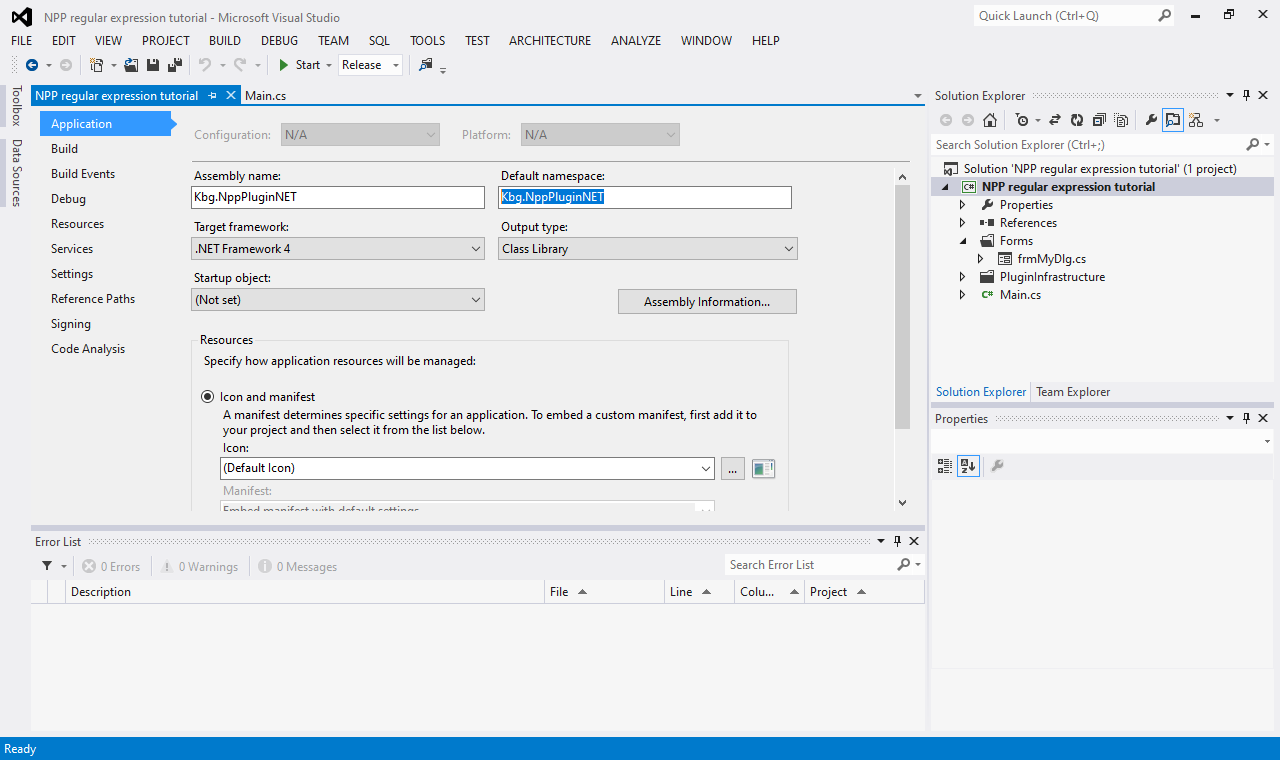Switch Properties panel to alphabetical sorting

click(x=967, y=465)
